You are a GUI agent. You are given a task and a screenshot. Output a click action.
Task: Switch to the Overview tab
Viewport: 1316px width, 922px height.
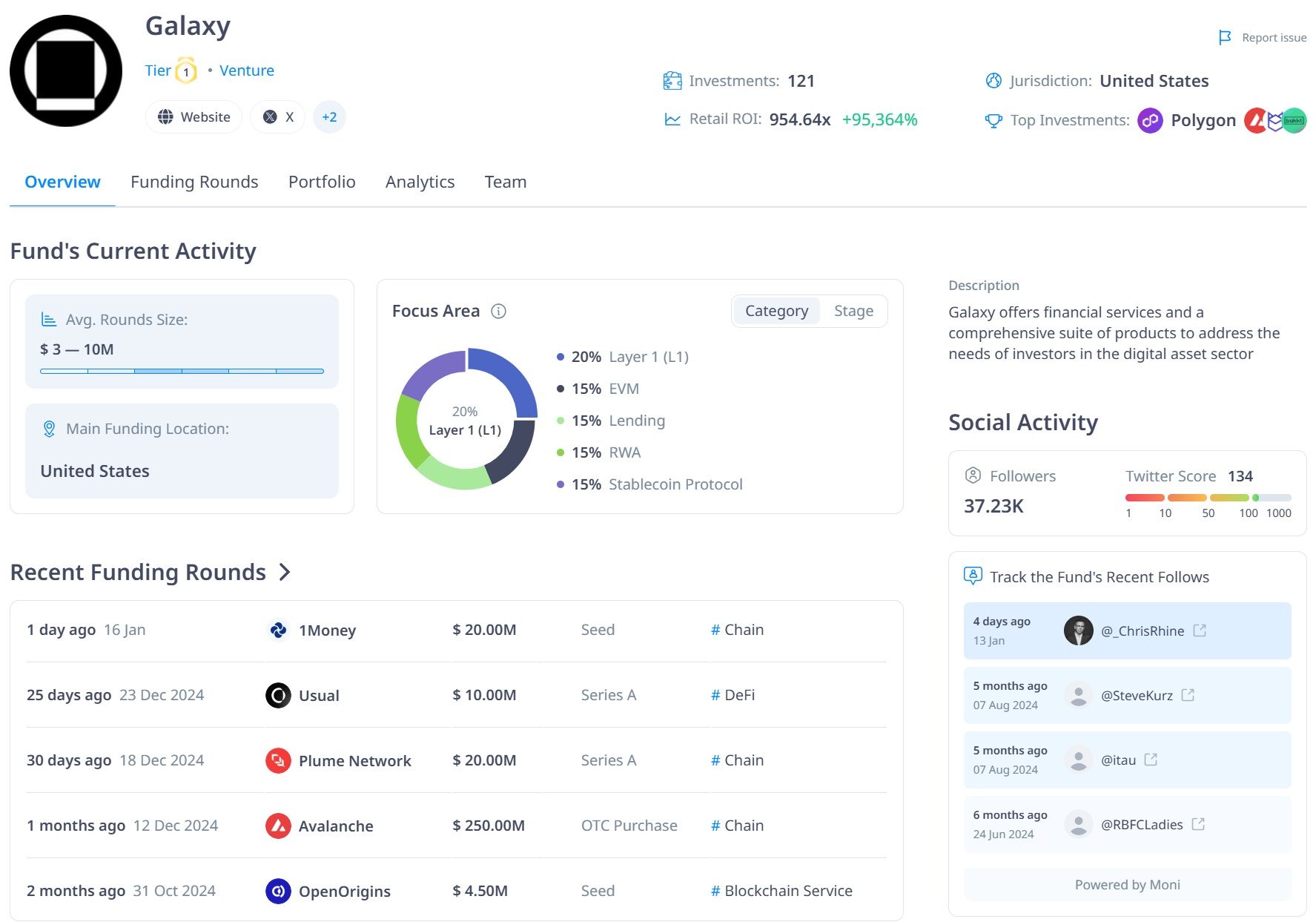tap(62, 182)
